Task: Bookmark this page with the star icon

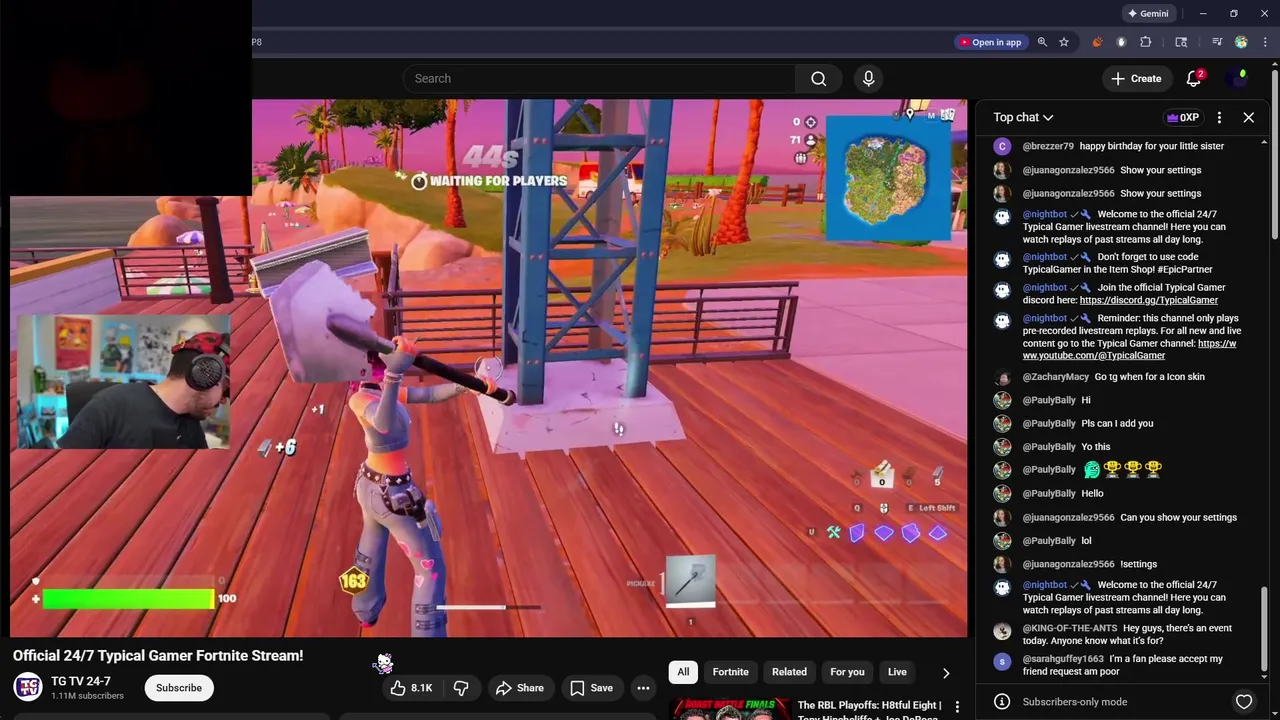Action: point(1064,42)
